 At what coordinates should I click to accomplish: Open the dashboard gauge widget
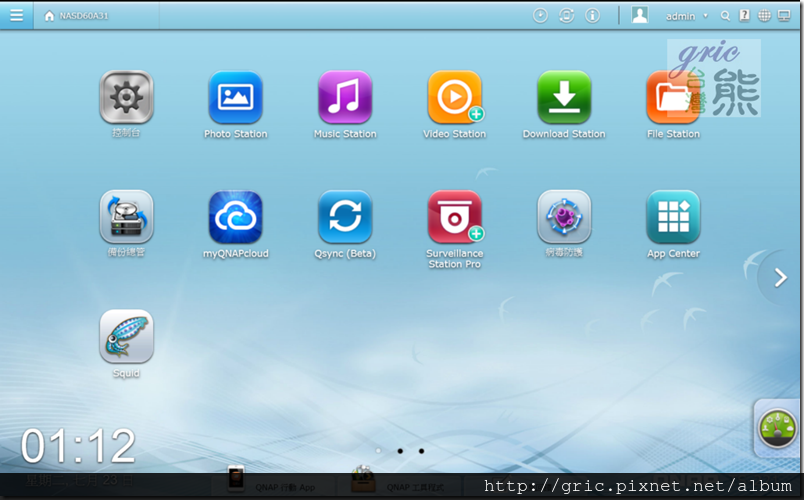tap(777, 428)
